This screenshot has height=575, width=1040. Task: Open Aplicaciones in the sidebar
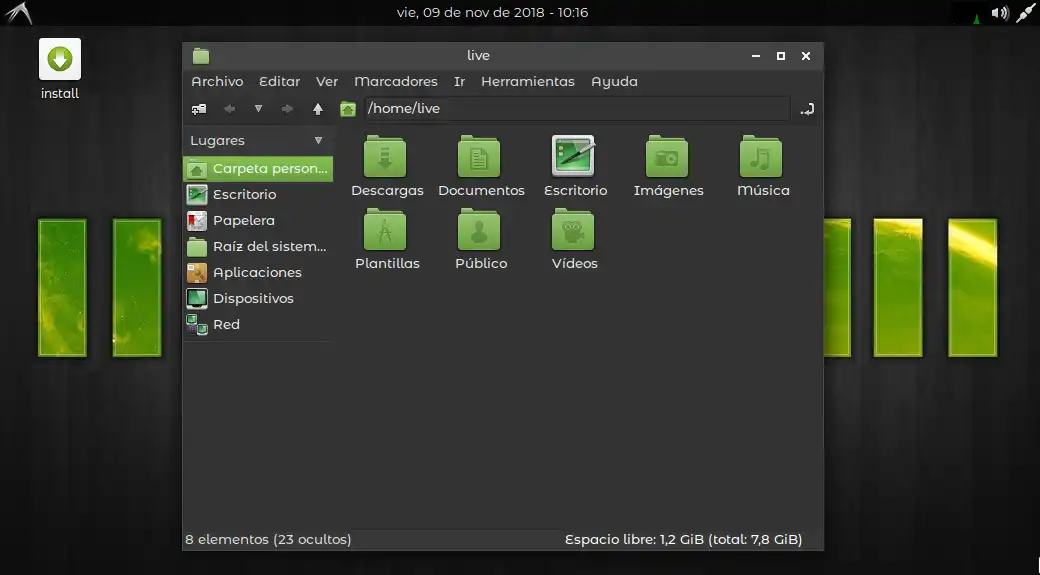258,273
